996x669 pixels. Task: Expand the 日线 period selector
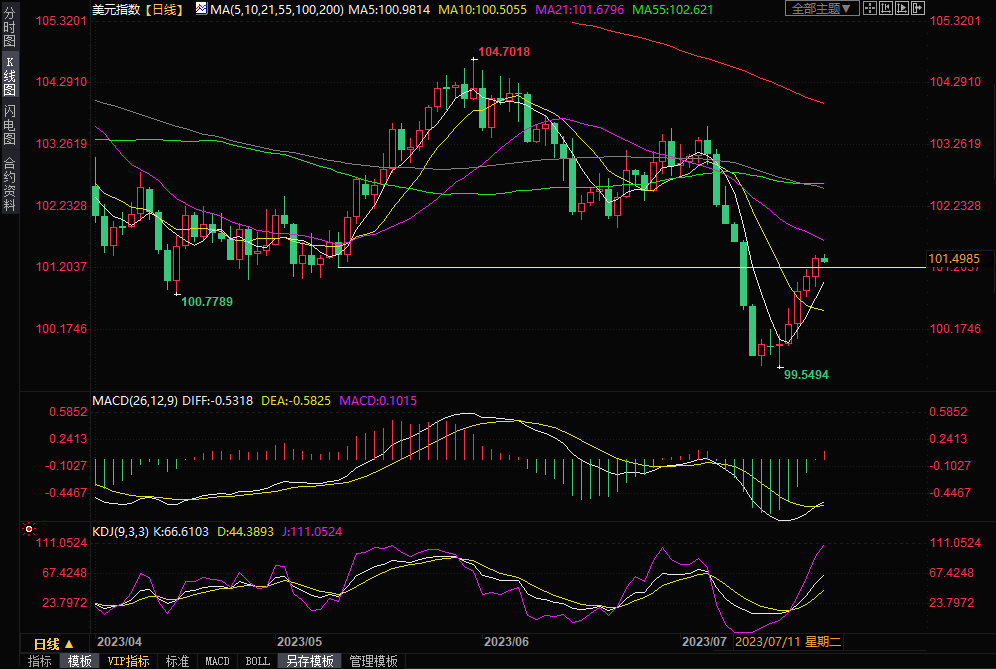tap(53, 644)
